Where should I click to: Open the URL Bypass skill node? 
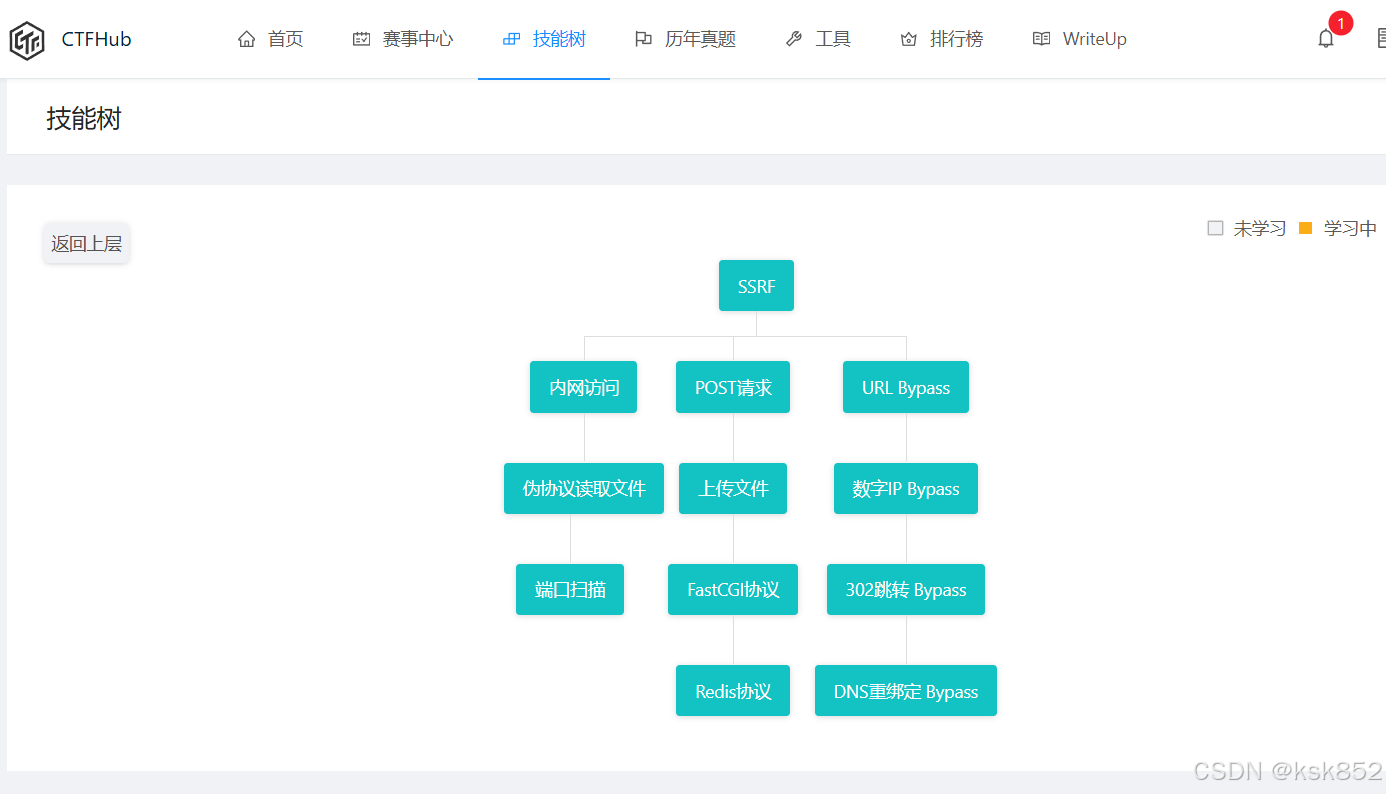click(x=905, y=387)
